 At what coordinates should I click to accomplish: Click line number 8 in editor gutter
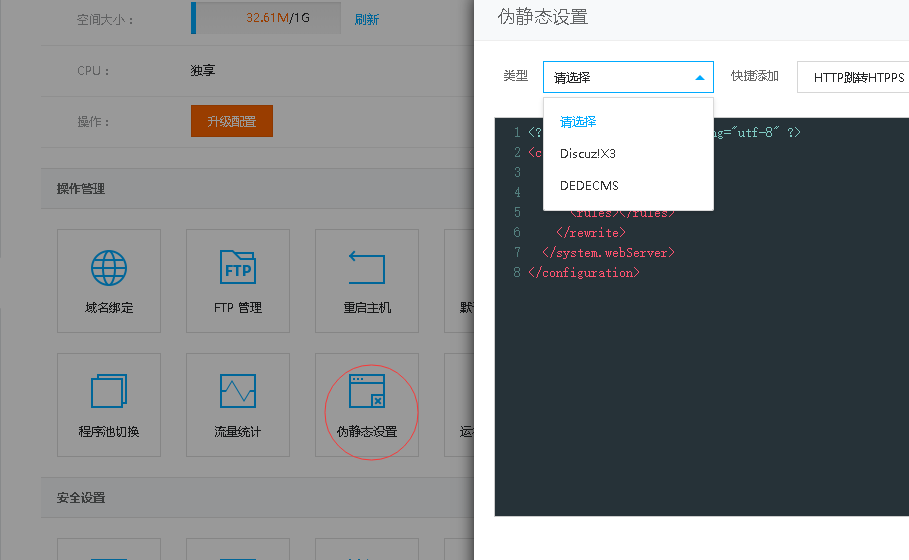(517, 272)
